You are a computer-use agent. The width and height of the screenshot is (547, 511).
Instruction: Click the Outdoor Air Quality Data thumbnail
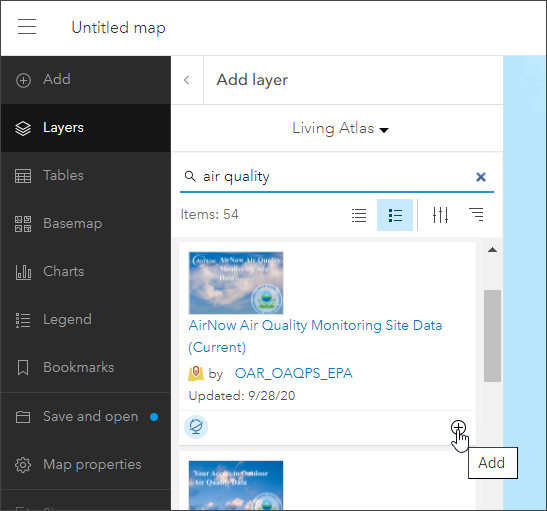coord(236,486)
